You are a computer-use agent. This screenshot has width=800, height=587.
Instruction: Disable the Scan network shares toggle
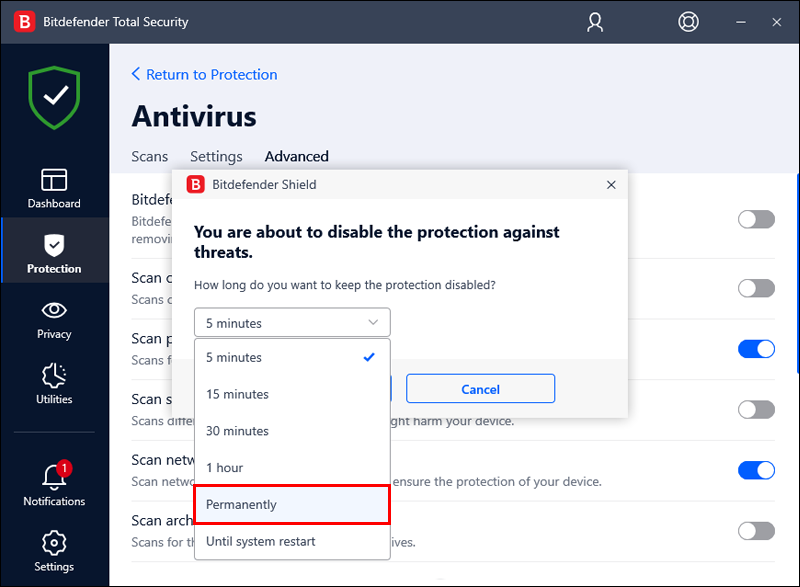click(x=756, y=470)
